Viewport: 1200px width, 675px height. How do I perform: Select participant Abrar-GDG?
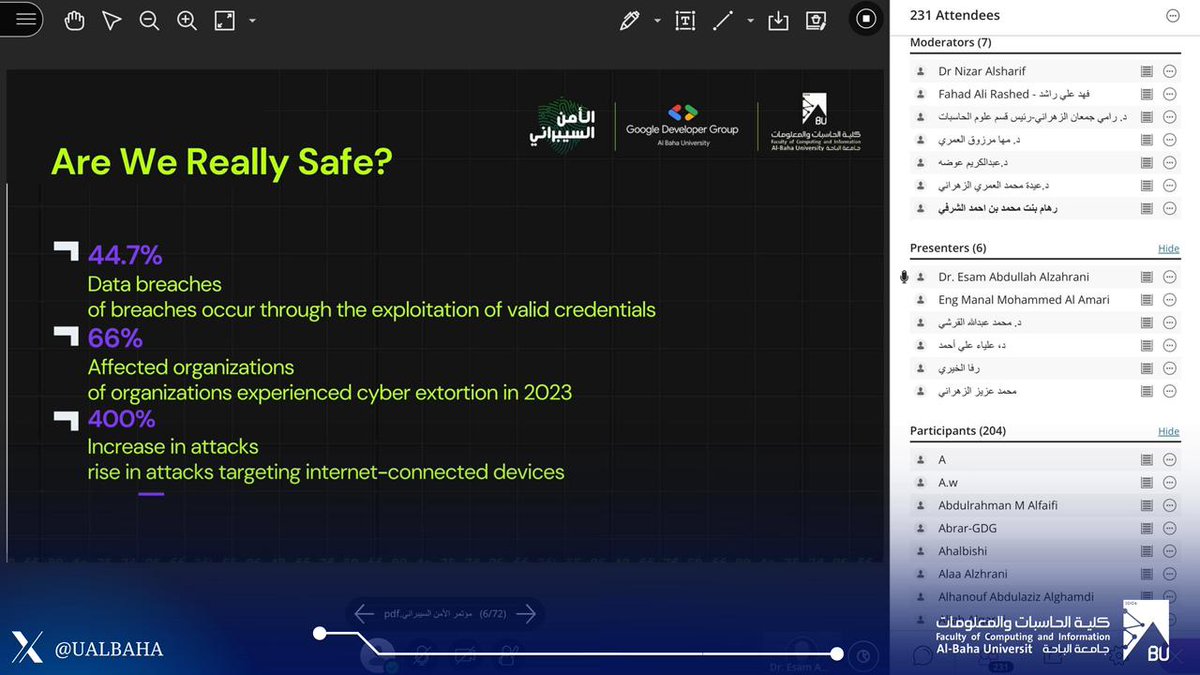click(x=967, y=528)
